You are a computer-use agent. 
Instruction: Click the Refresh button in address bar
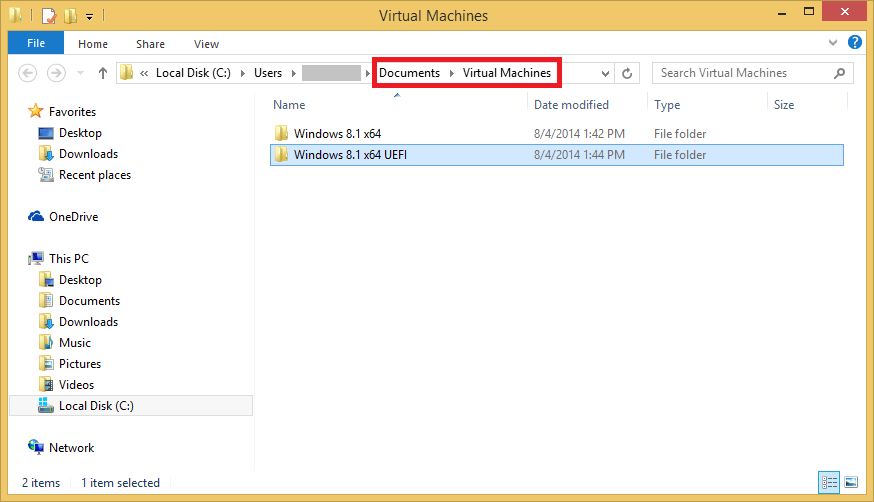627,73
